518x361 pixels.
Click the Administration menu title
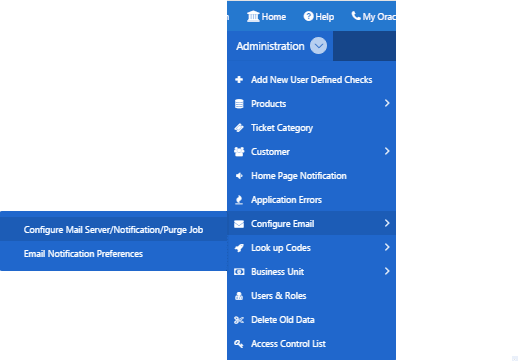pos(270,46)
